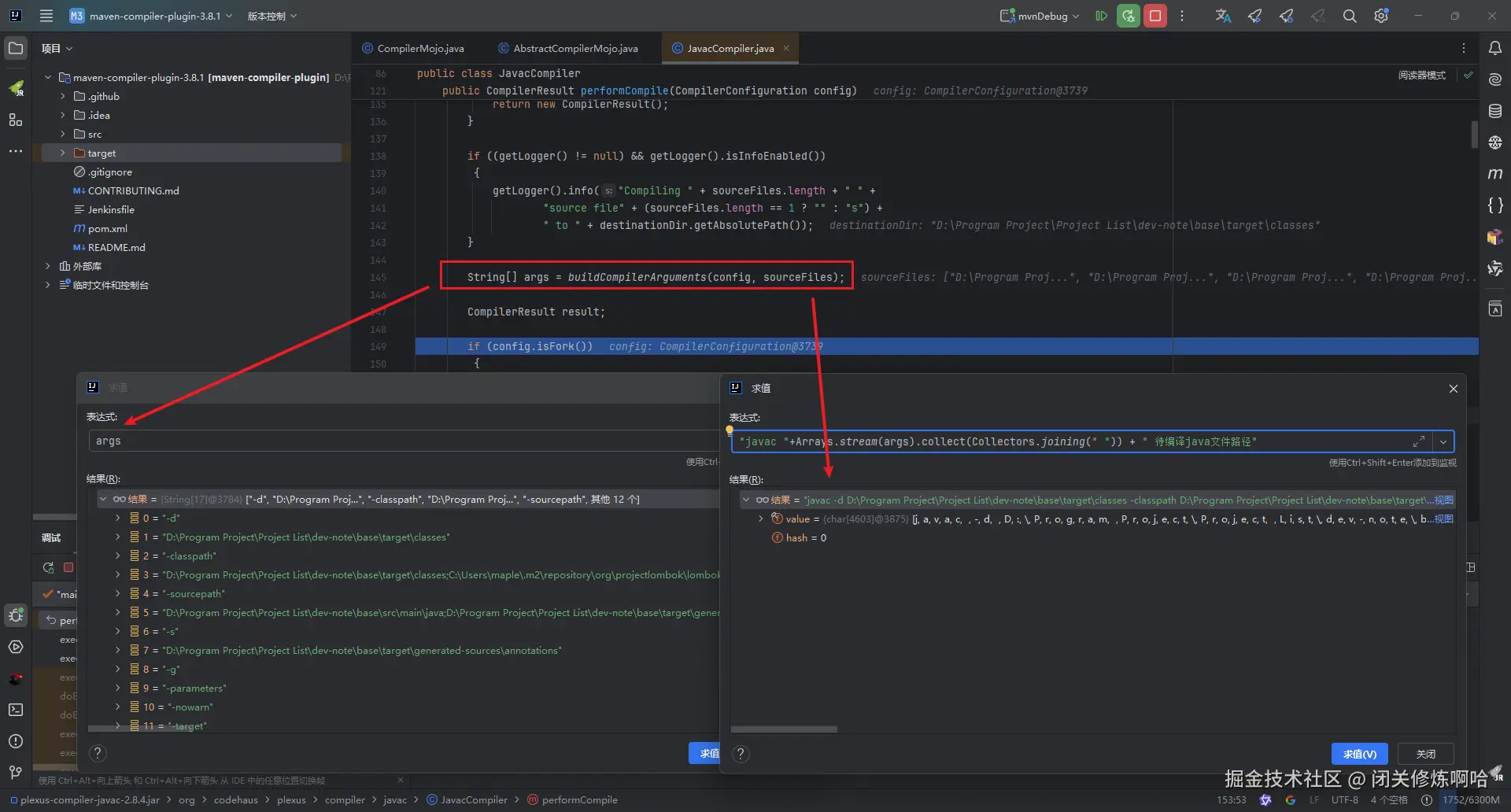Expand 外部库 external libraries node
The height and width of the screenshot is (812, 1511).
(x=48, y=266)
